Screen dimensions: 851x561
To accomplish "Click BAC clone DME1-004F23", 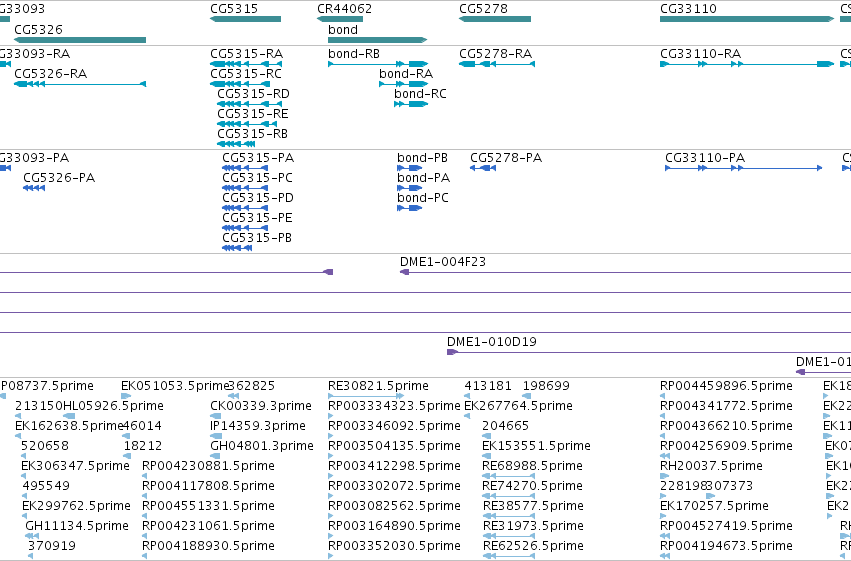I will (x=625, y=272).
